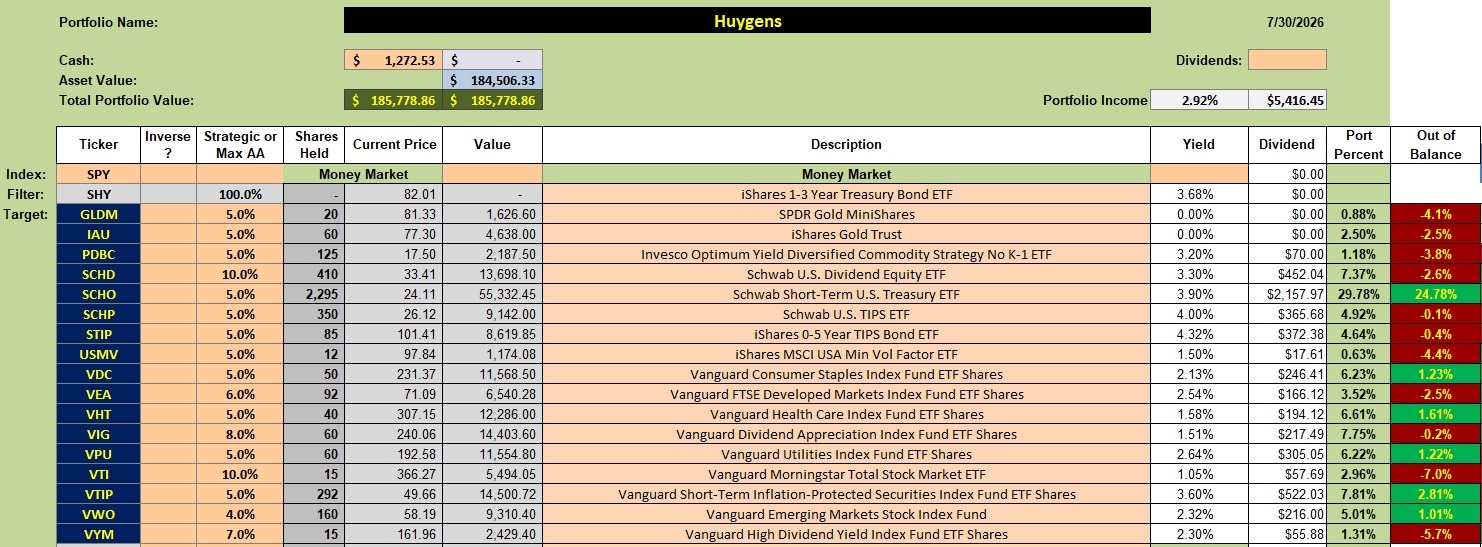This screenshot has width=1482, height=547.
Task: Click the SHY filter ticker cell
Action: [x=98, y=194]
